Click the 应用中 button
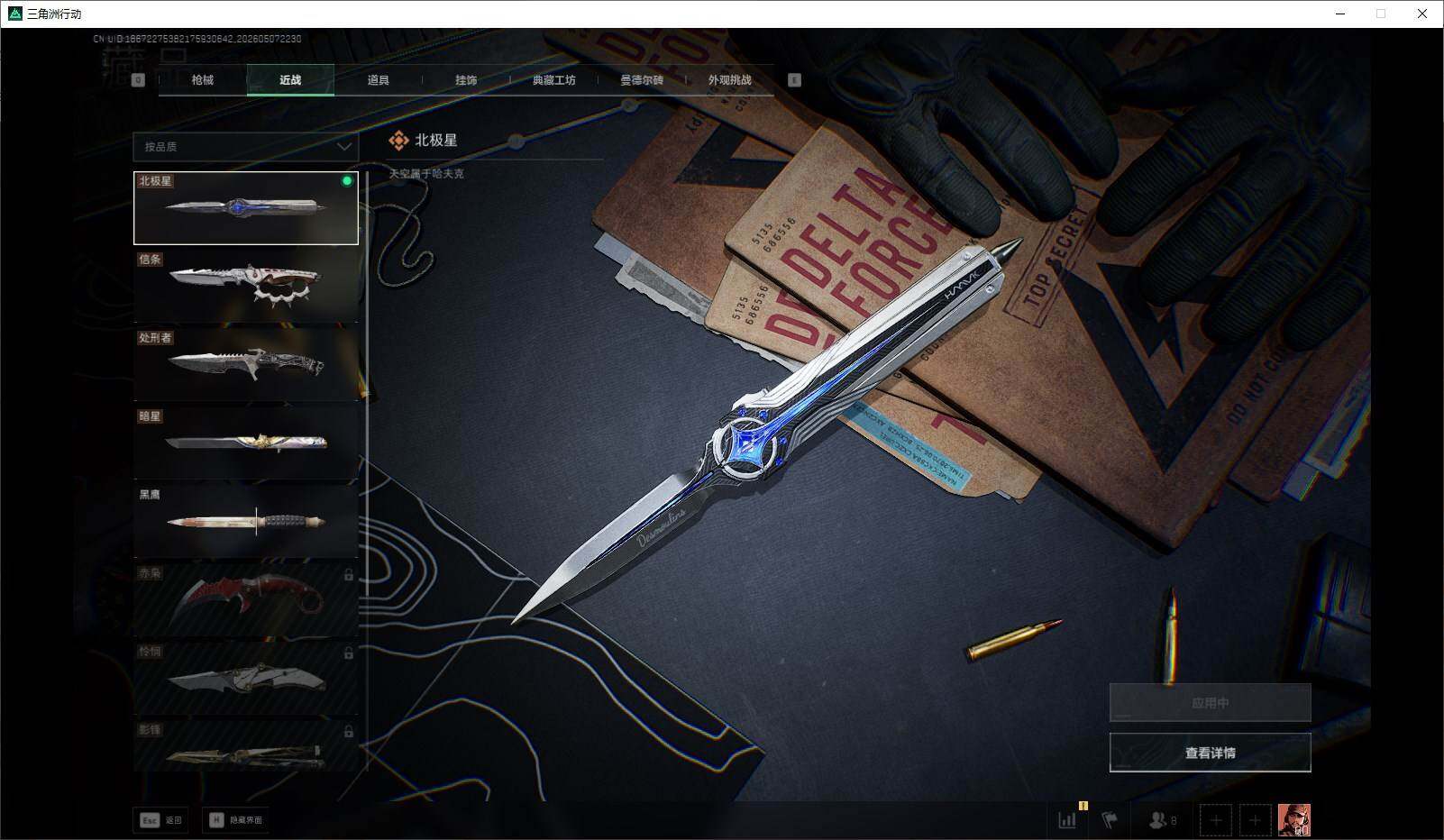 pos(1210,703)
